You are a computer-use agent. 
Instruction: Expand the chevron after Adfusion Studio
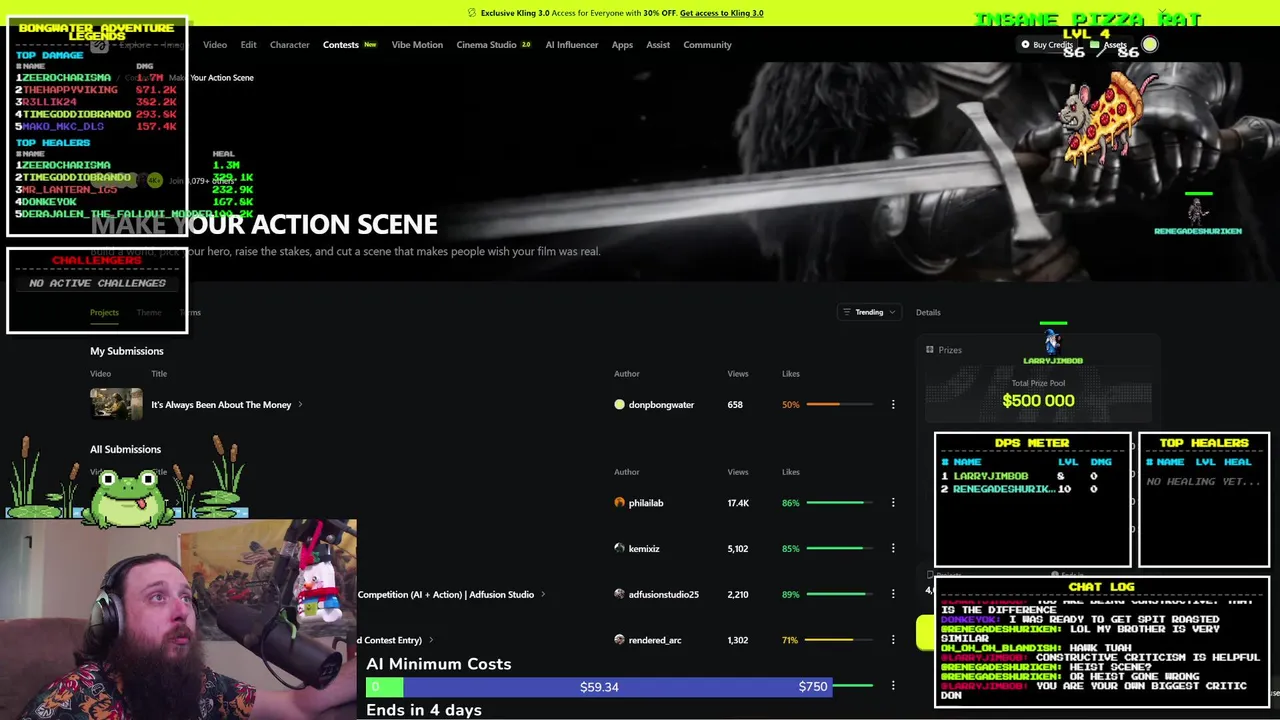click(543, 595)
